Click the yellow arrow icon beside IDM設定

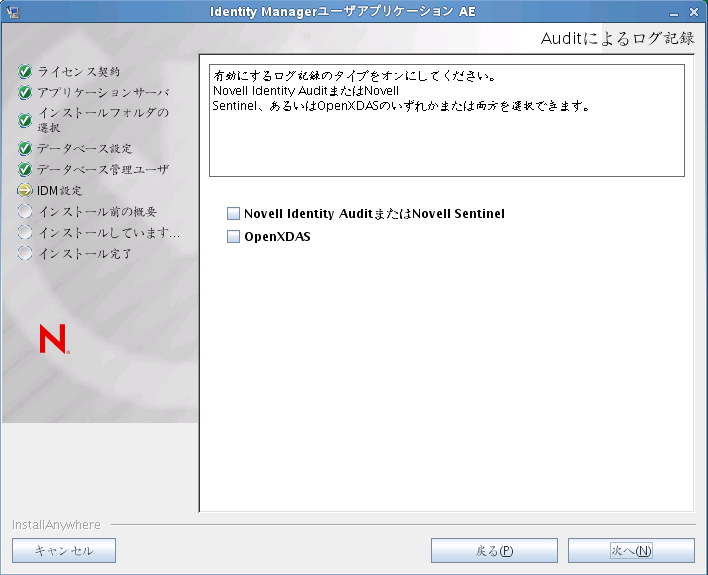(x=25, y=190)
